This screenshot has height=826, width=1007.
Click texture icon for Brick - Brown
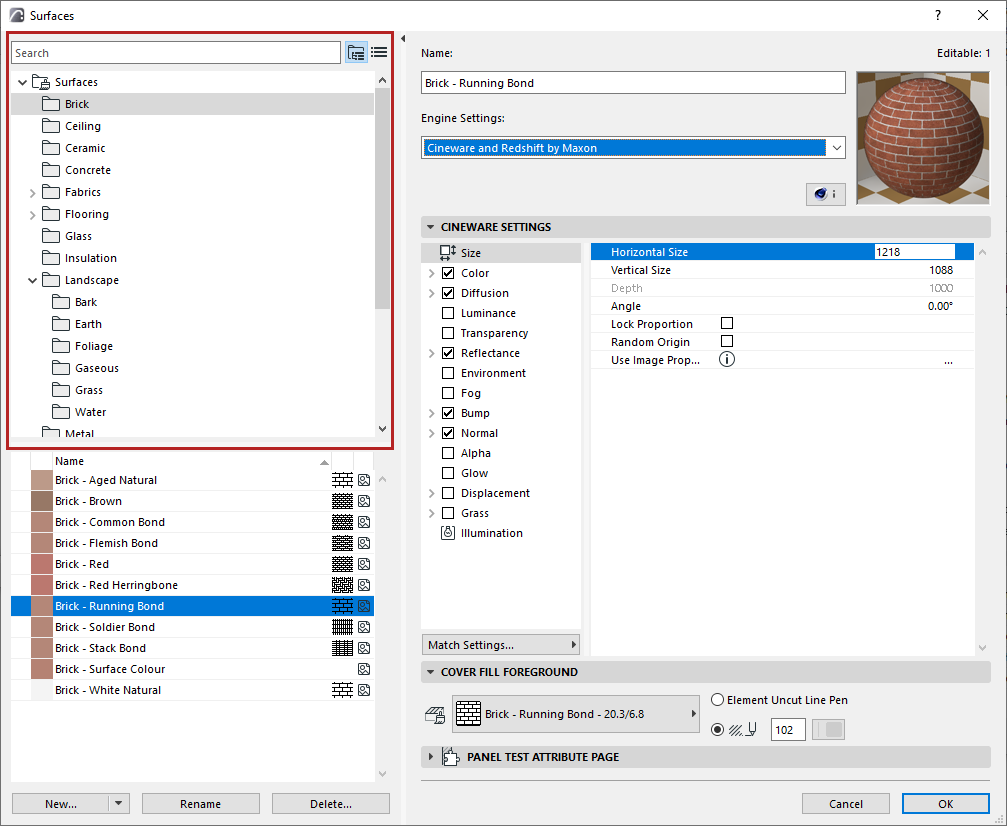[364, 501]
